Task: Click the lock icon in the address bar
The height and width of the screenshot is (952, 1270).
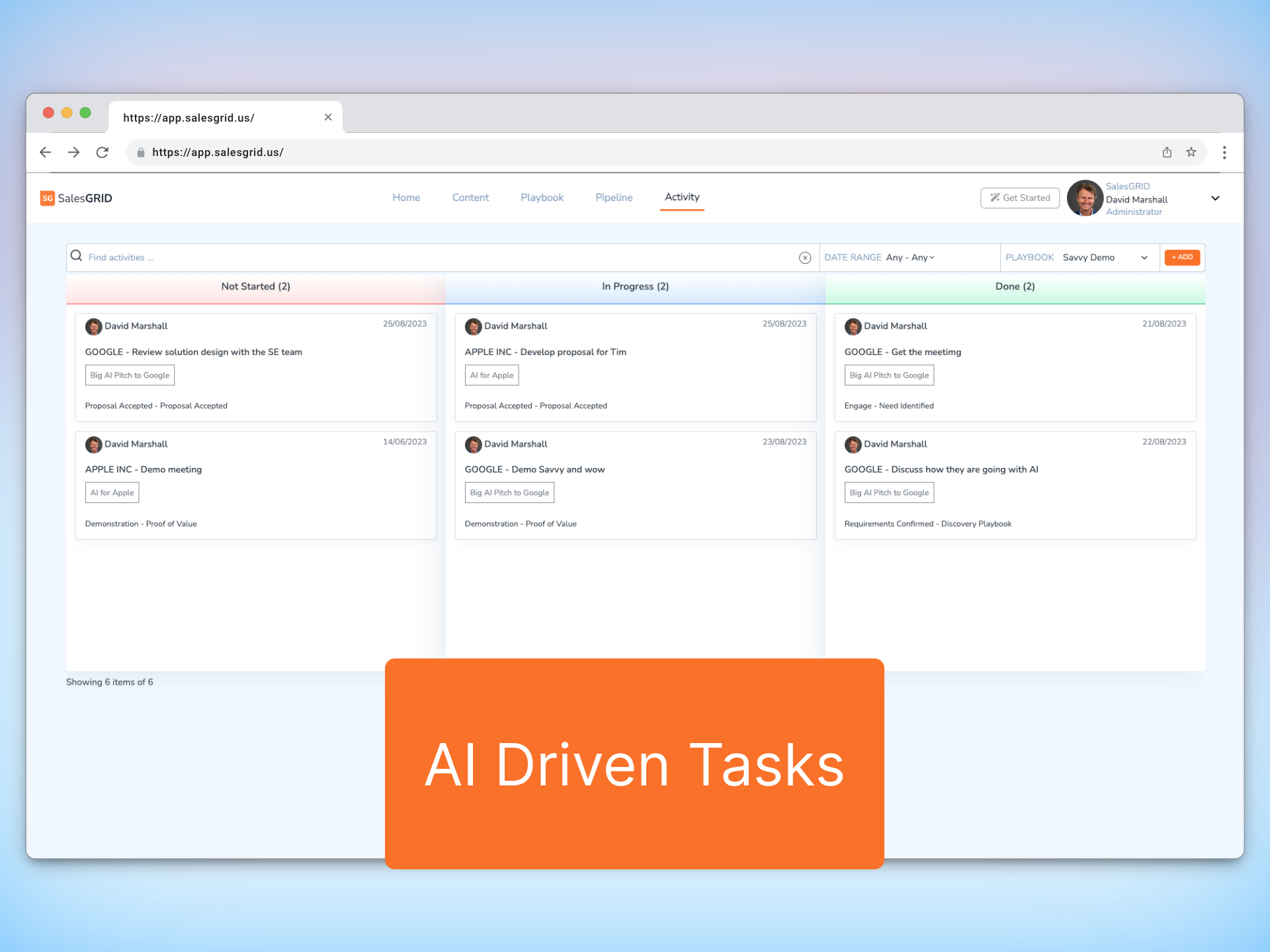Action: click(x=140, y=152)
